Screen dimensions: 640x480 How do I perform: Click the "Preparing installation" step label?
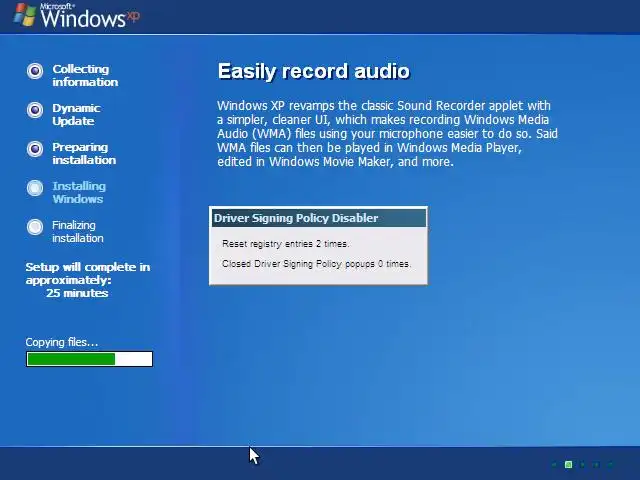pos(84,153)
